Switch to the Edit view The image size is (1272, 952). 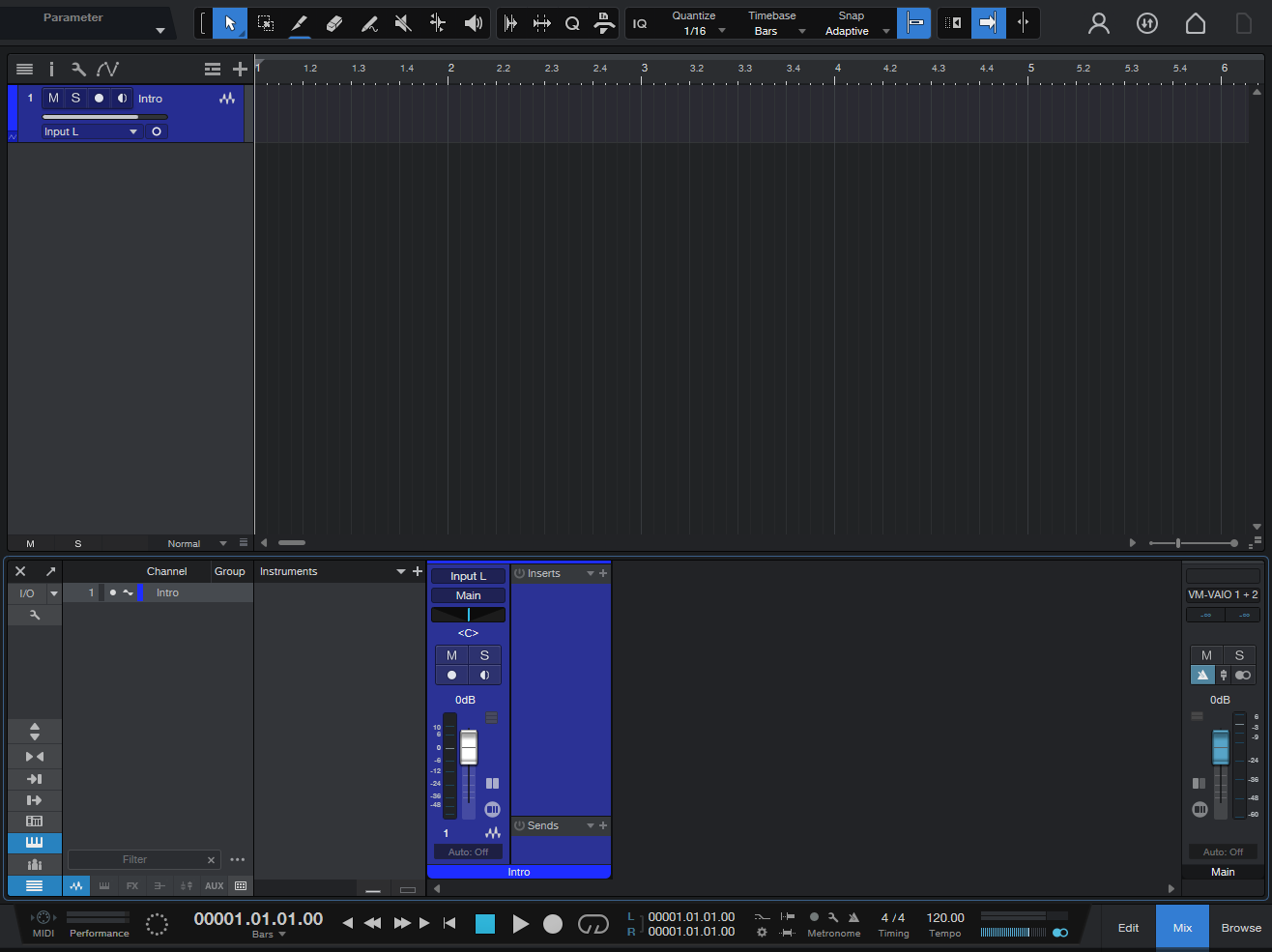point(1128,928)
